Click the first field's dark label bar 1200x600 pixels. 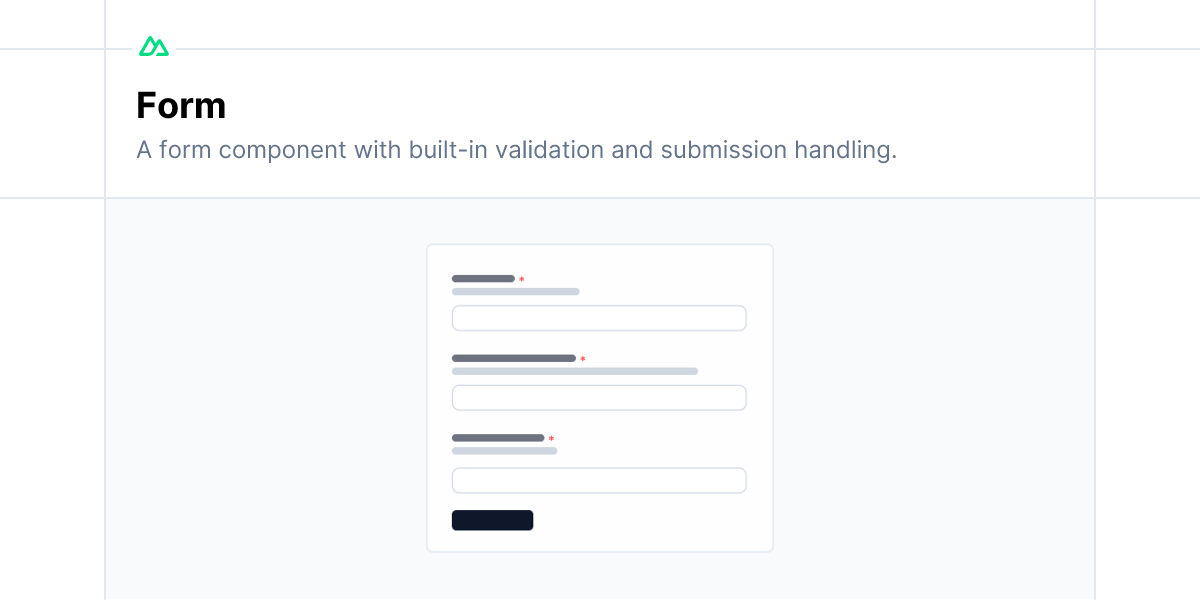(x=483, y=279)
